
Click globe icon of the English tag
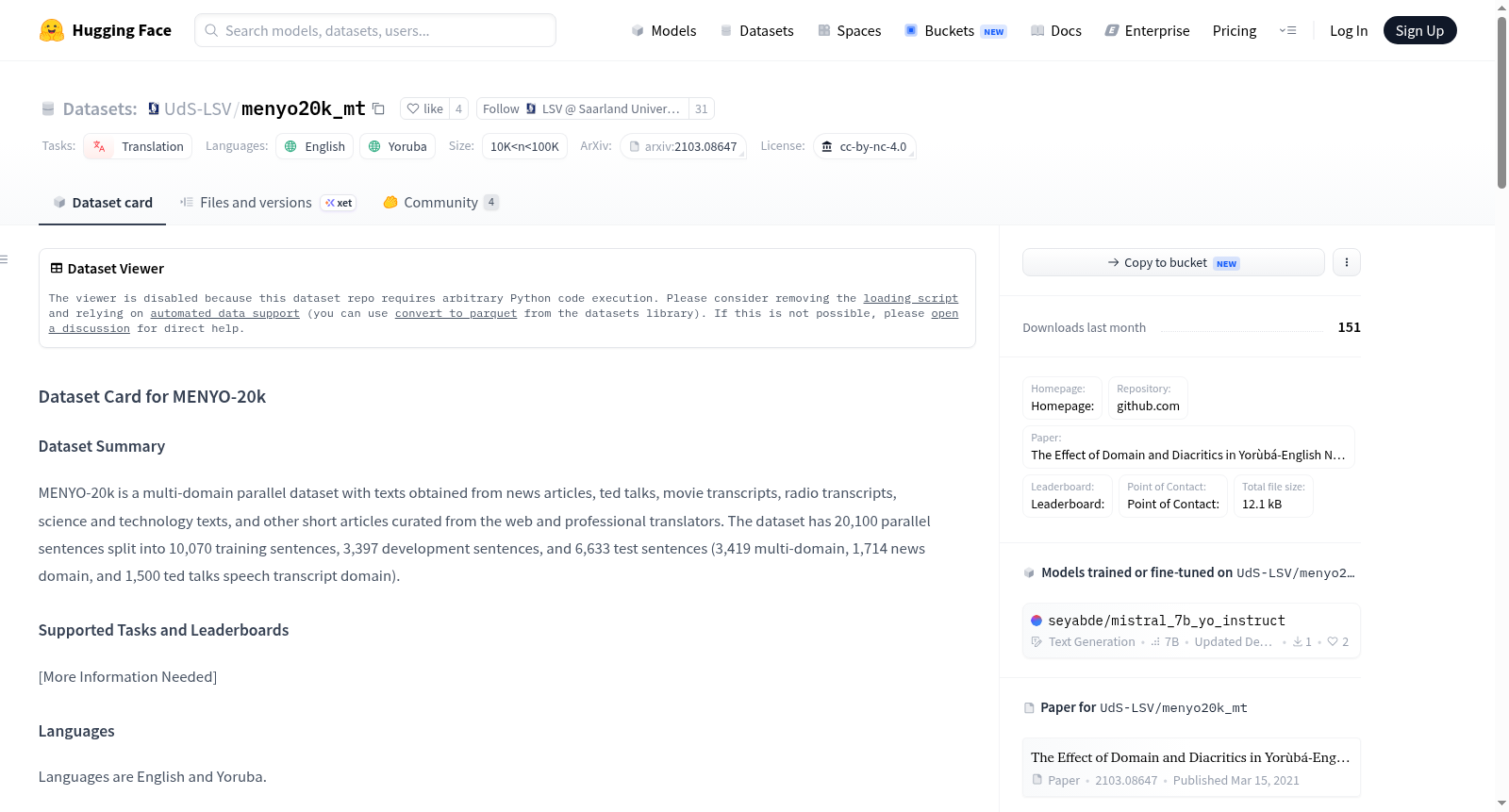(x=290, y=146)
